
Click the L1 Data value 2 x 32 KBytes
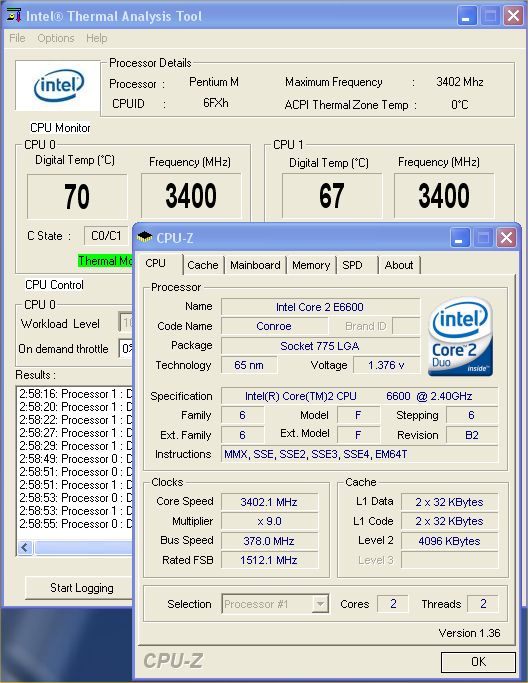pos(449,502)
